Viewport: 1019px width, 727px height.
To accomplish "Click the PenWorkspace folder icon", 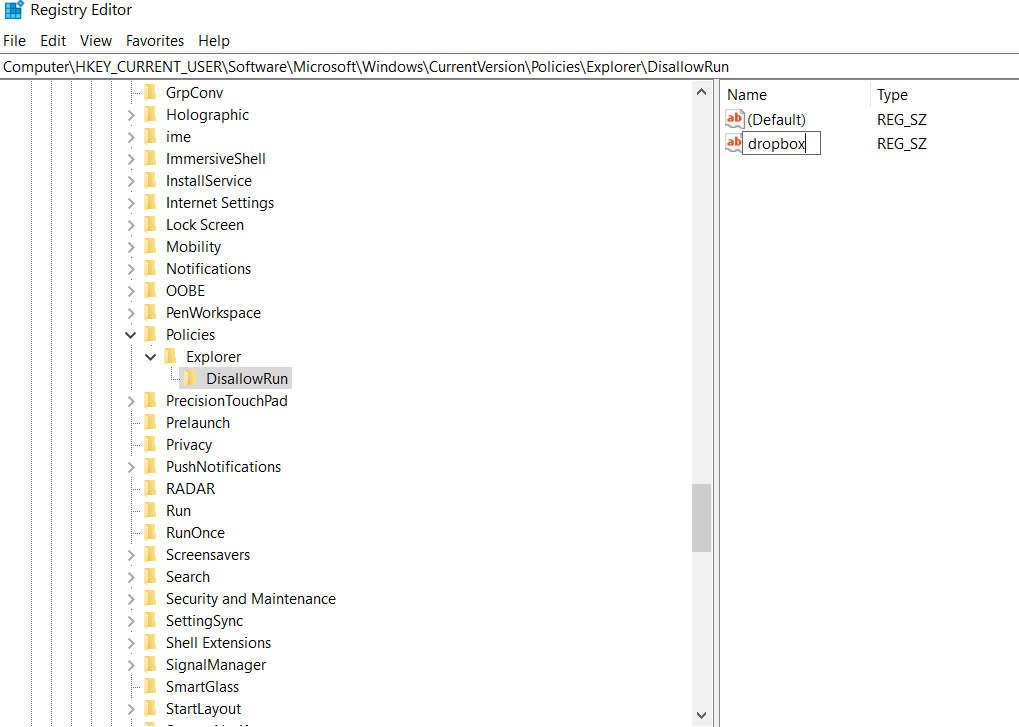I will point(150,312).
